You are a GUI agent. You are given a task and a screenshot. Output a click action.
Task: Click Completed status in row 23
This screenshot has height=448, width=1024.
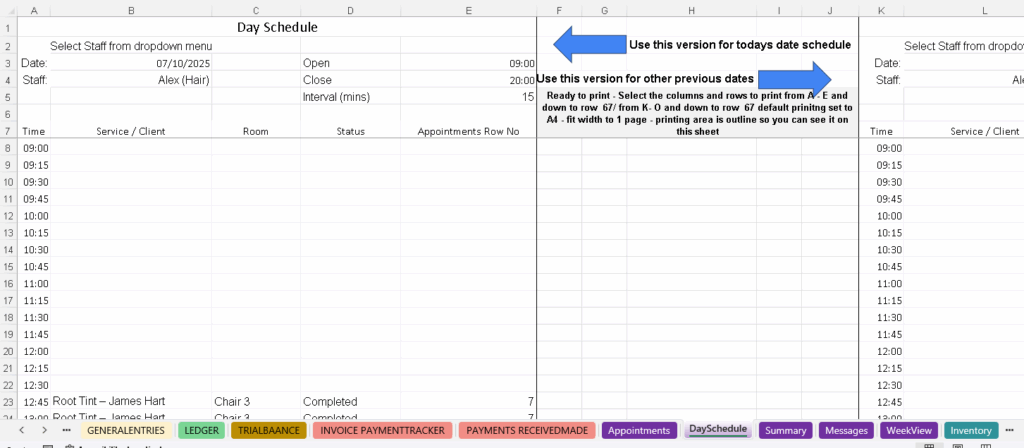click(351, 401)
